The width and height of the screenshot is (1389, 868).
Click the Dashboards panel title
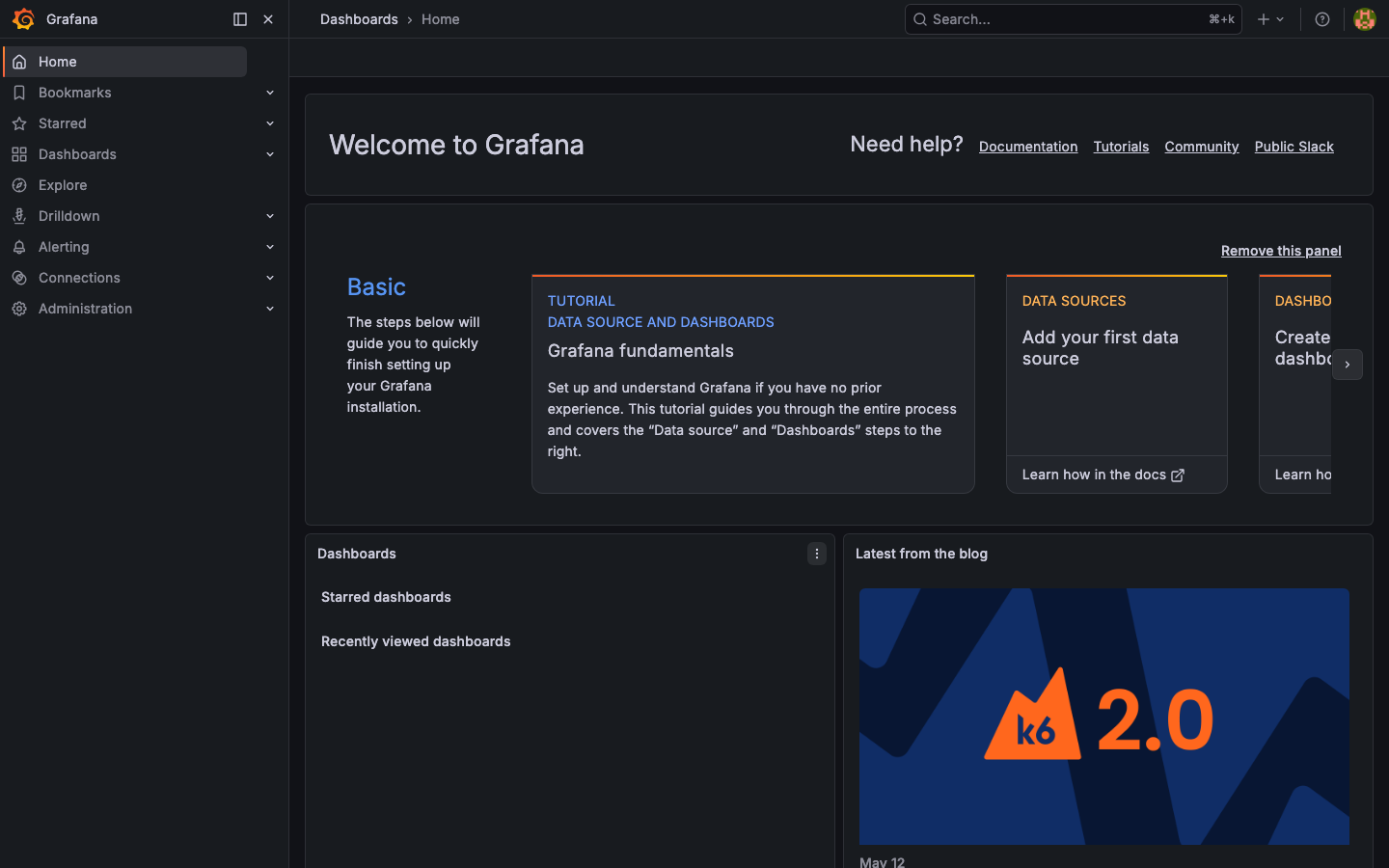pos(357,554)
